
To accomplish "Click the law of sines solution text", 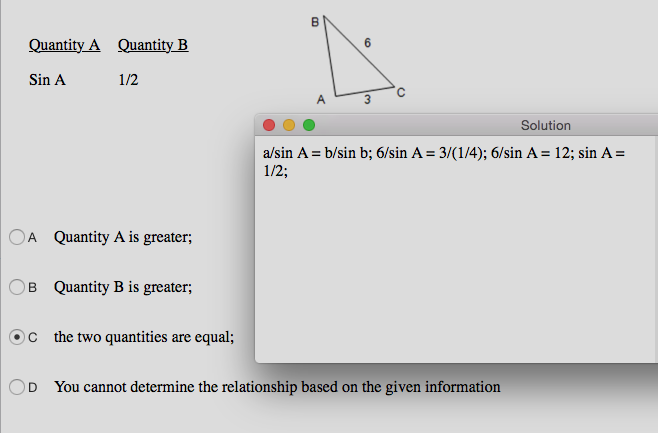I will [442, 162].
